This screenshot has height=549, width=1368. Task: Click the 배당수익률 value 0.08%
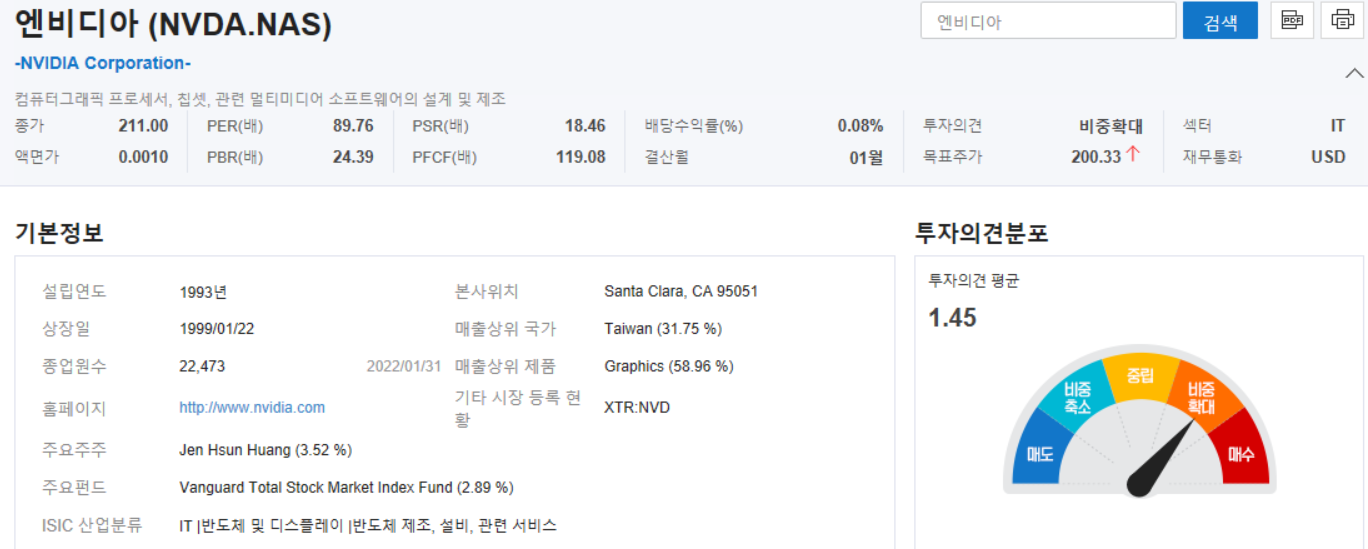coord(860,126)
